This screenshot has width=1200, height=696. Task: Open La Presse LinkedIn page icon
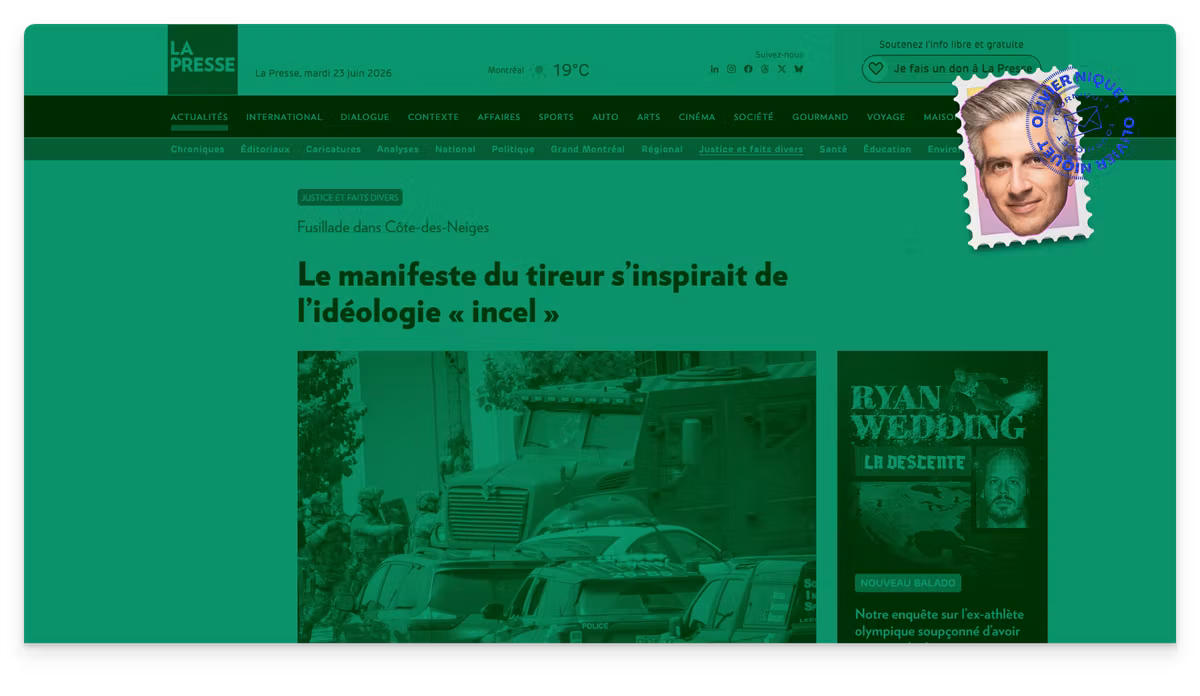click(715, 69)
